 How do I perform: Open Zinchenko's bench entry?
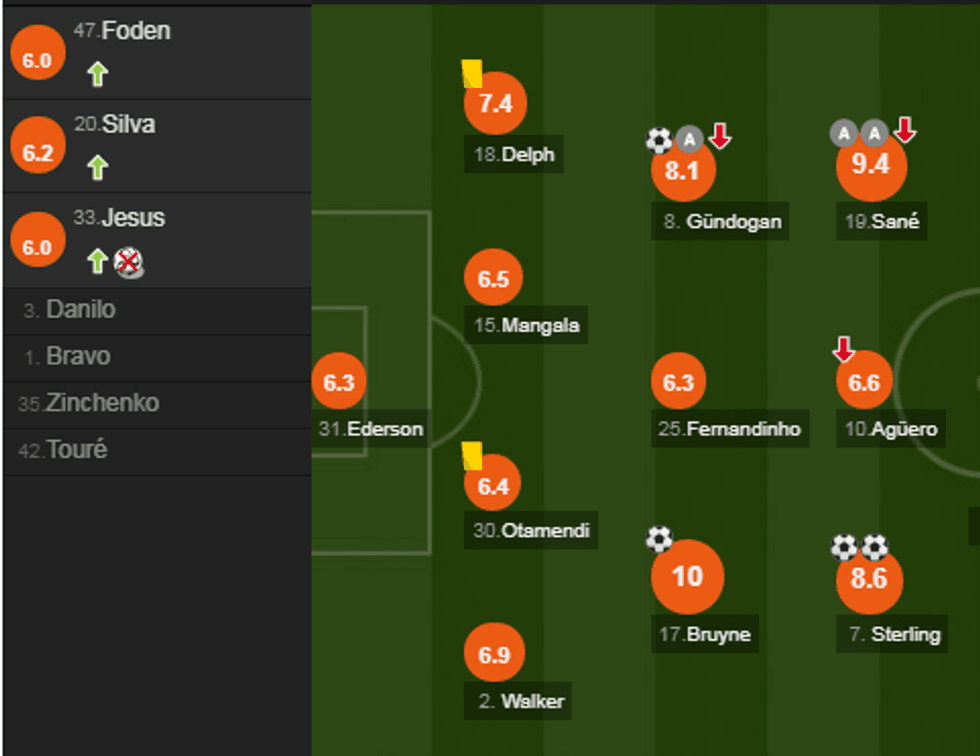[x=102, y=404]
